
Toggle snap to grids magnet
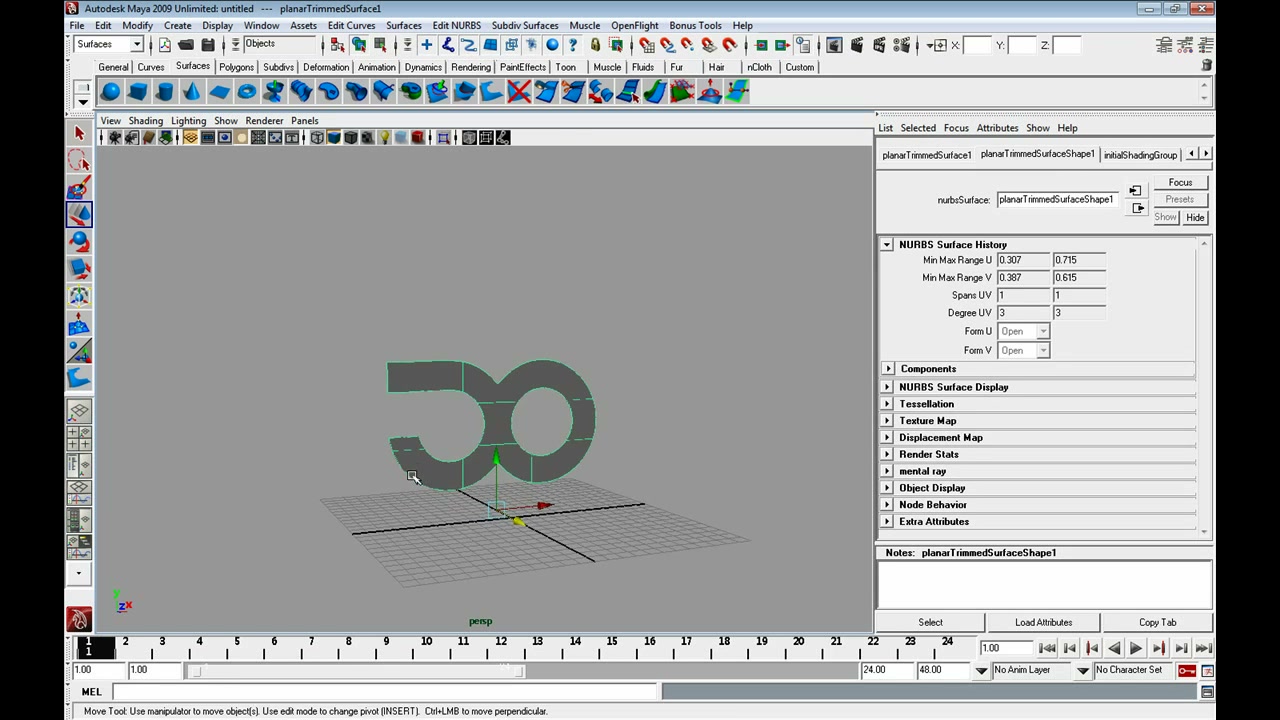point(647,45)
